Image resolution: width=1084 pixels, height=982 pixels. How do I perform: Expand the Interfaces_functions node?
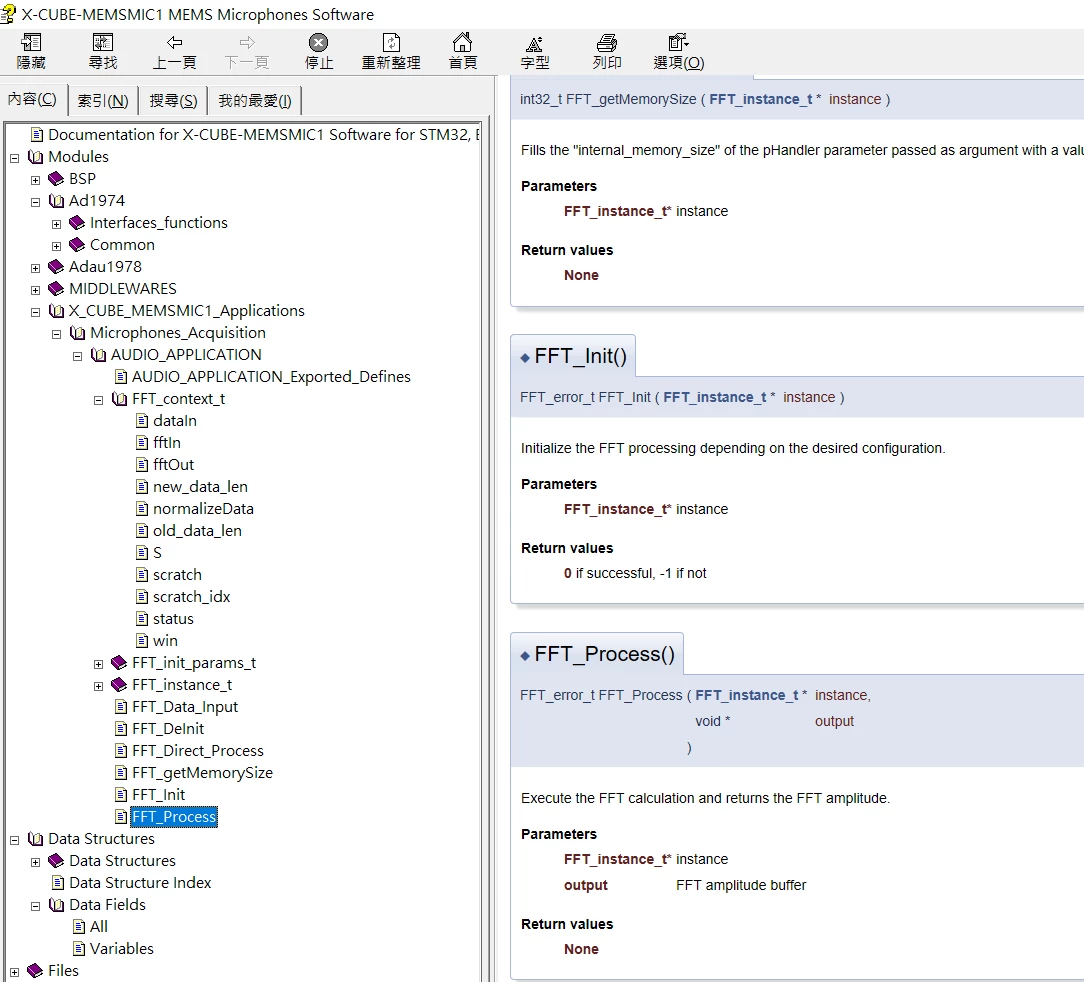point(57,224)
